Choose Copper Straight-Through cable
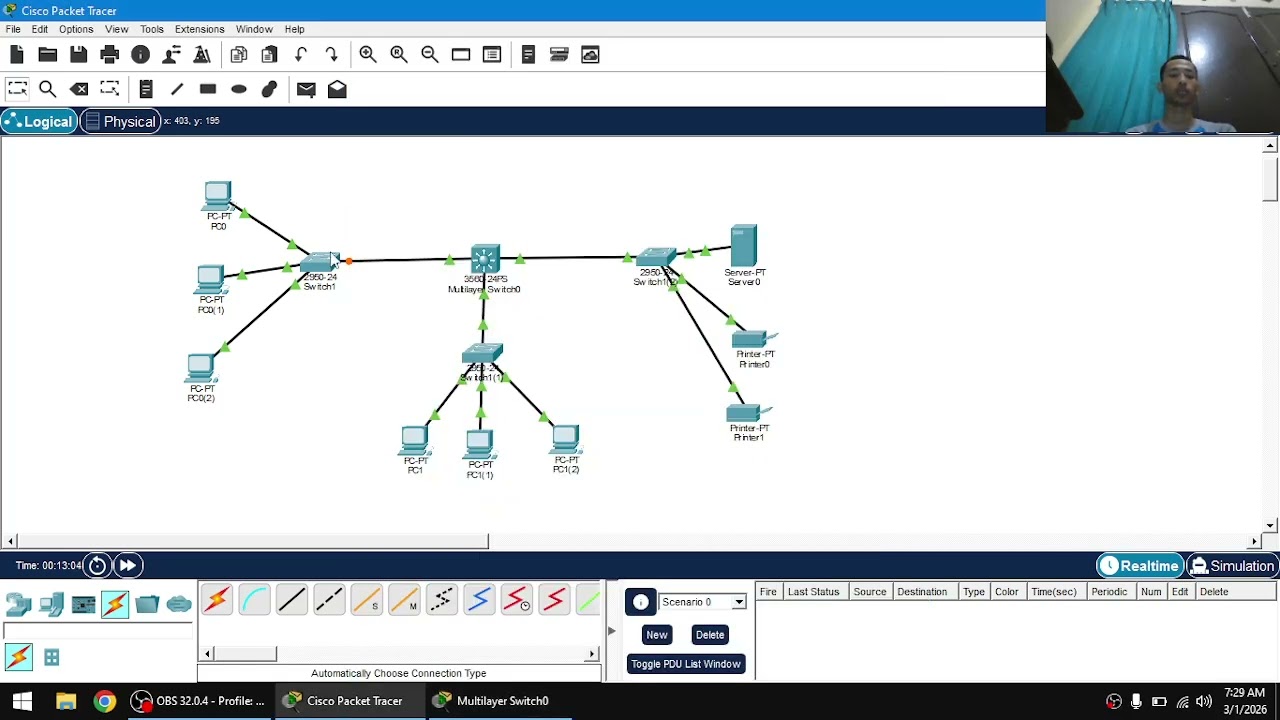1280x720 pixels. pyautogui.click(x=291, y=600)
